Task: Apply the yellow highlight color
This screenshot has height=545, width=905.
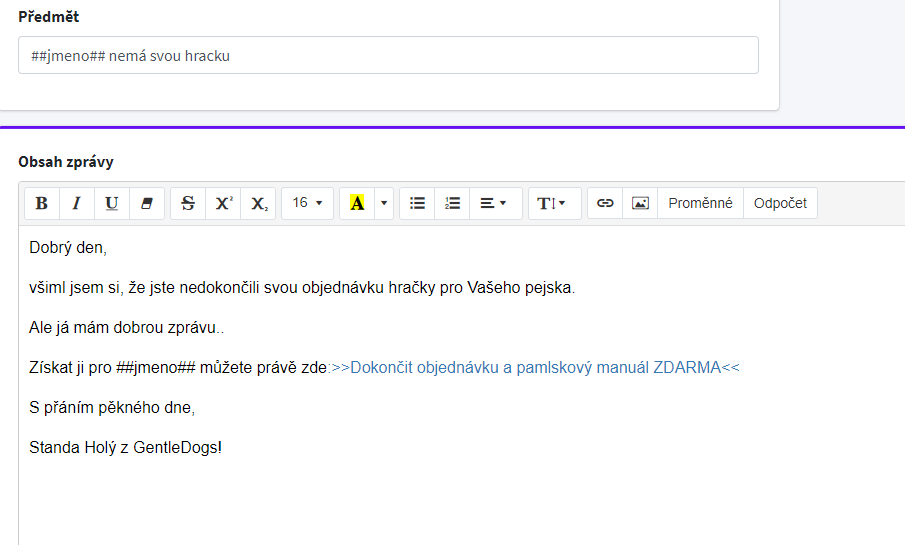Action: pos(357,203)
